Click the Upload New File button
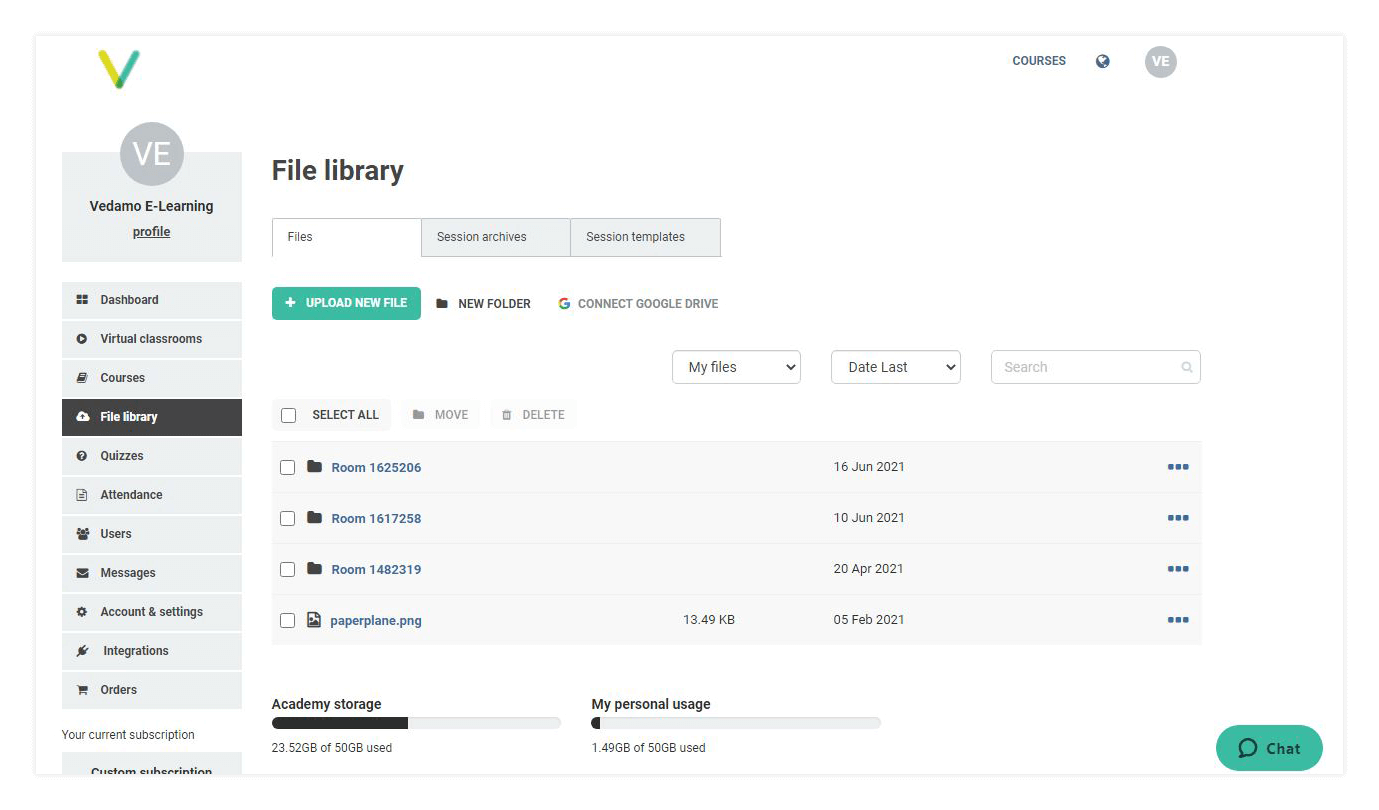This screenshot has width=1379, height=810. click(346, 303)
